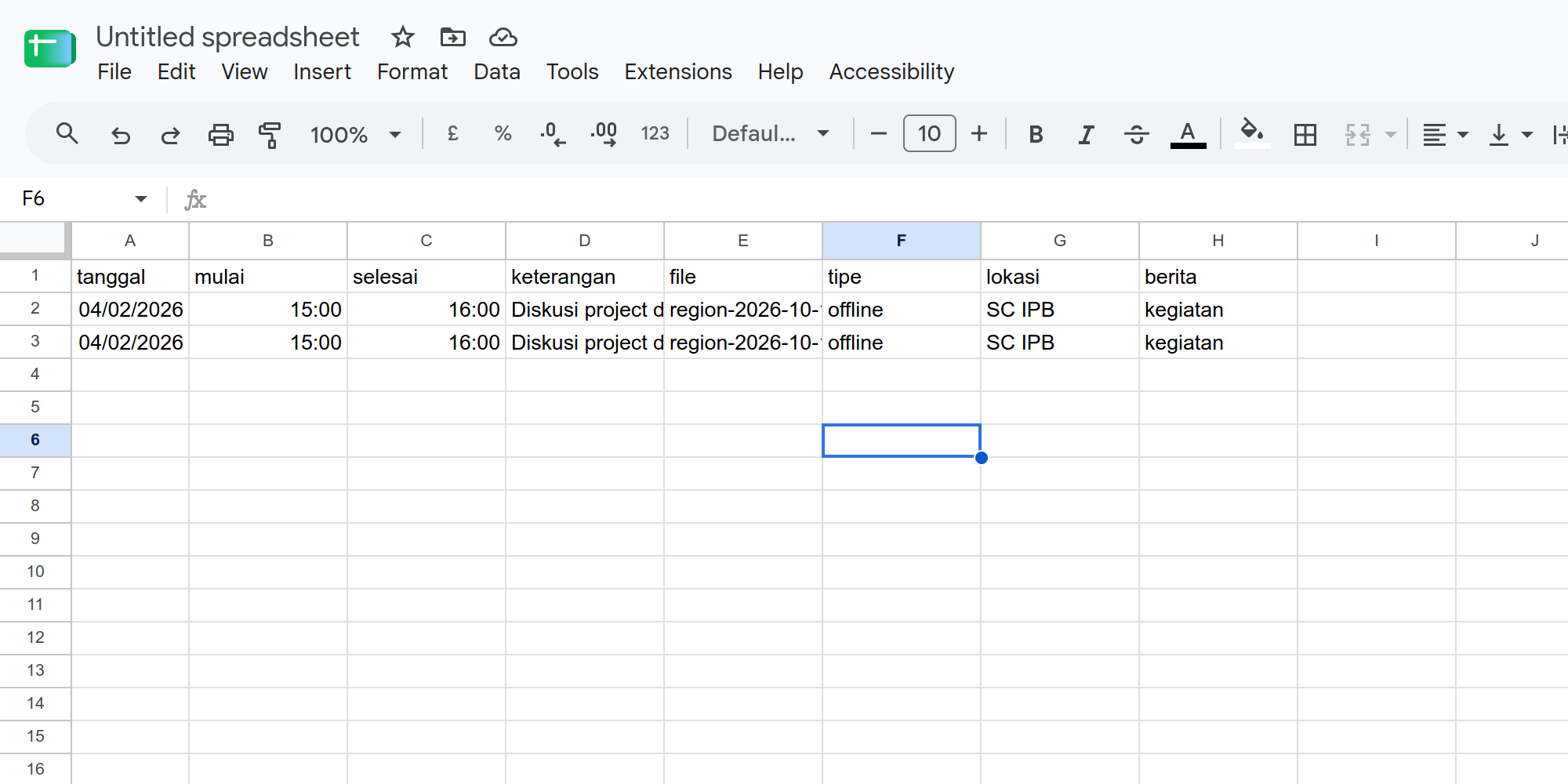The image size is (1568, 784).
Task: Apply currency format with the pound icon
Action: click(x=452, y=134)
